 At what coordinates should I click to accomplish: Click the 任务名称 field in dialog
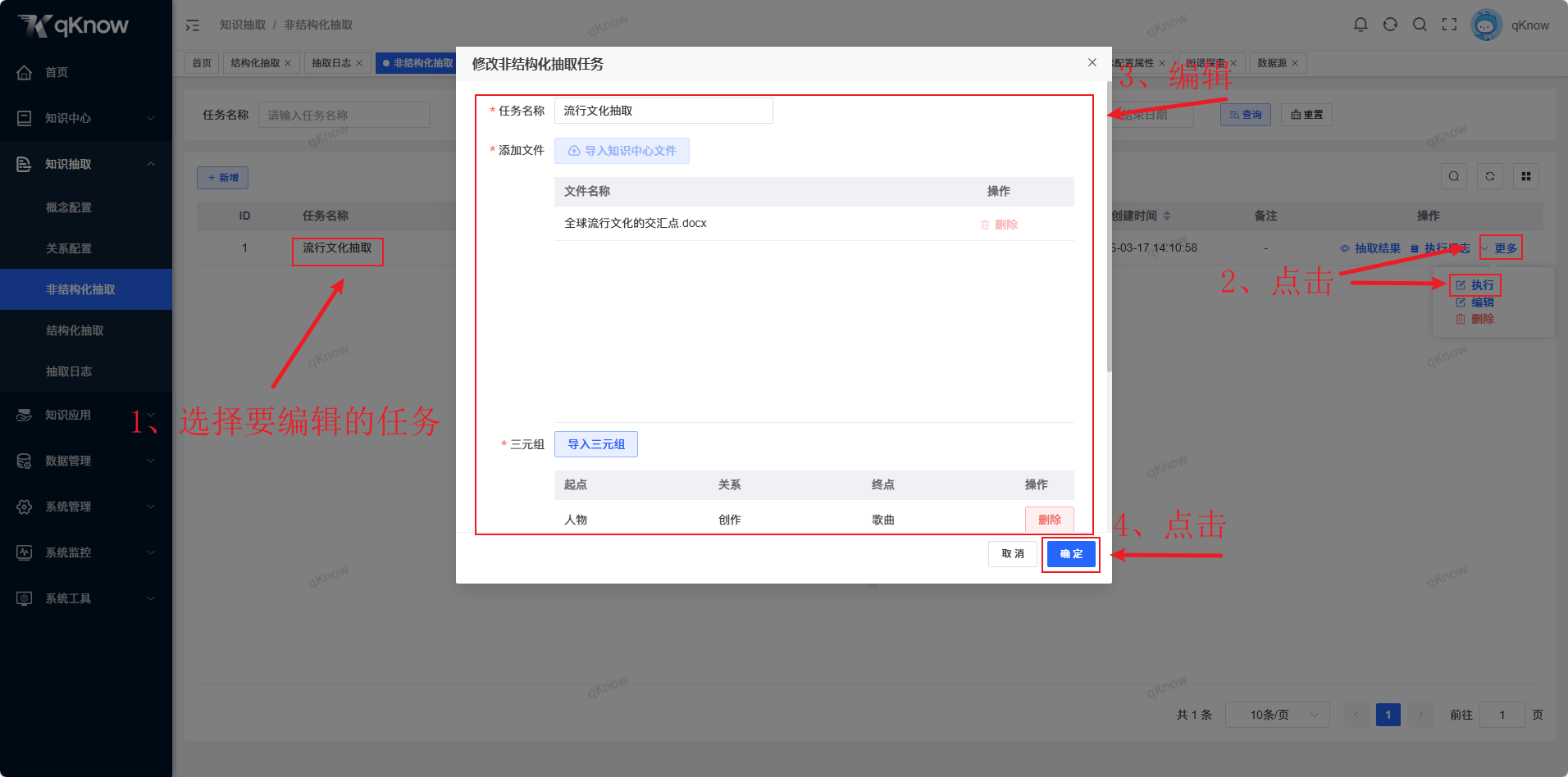[x=663, y=111]
